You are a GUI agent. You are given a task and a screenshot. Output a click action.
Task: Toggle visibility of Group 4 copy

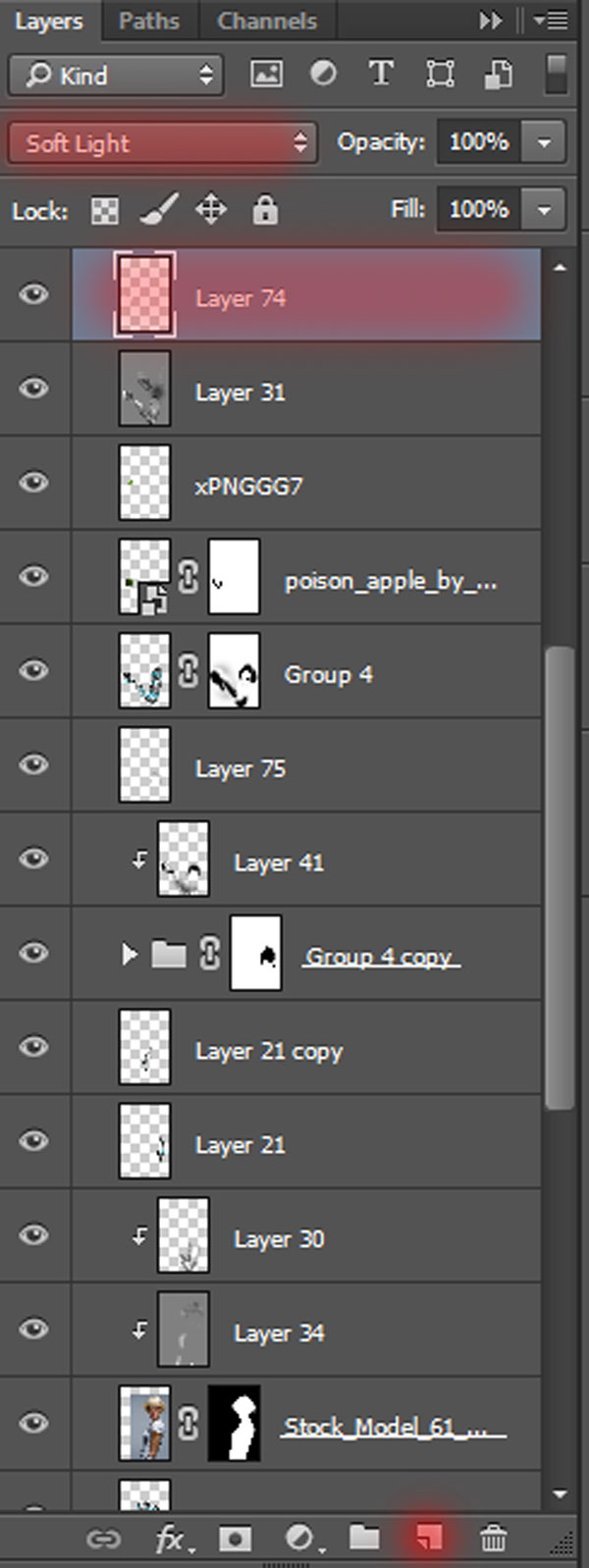click(x=34, y=953)
